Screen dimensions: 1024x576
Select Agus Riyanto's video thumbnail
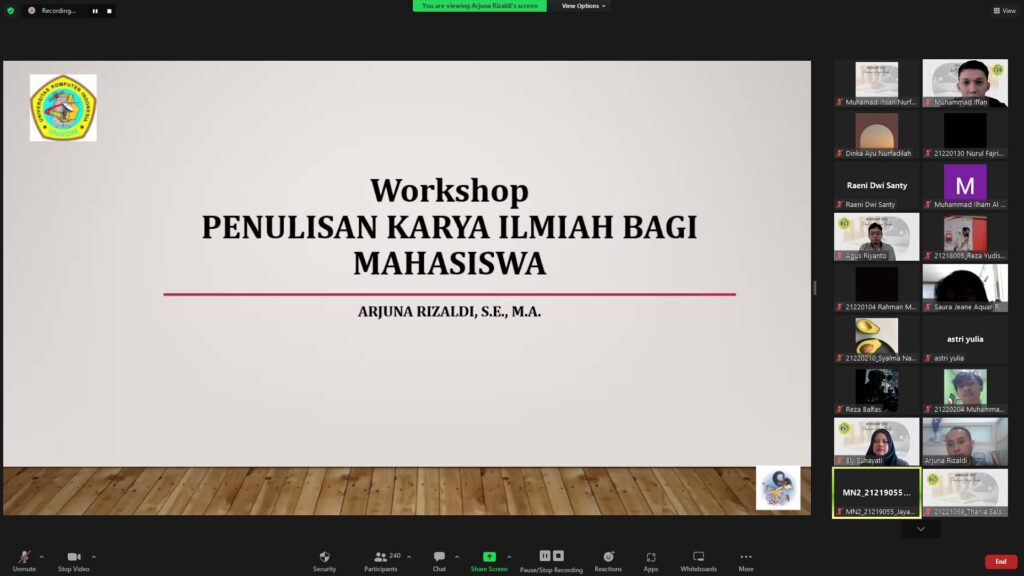(x=876, y=237)
